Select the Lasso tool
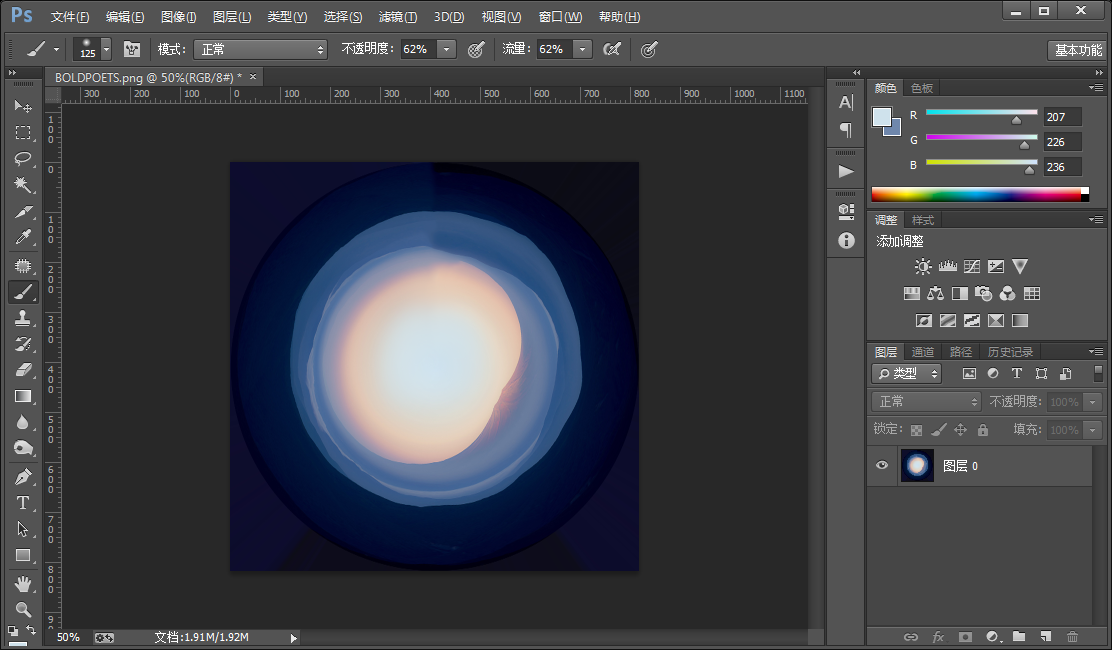 (x=23, y=158)
